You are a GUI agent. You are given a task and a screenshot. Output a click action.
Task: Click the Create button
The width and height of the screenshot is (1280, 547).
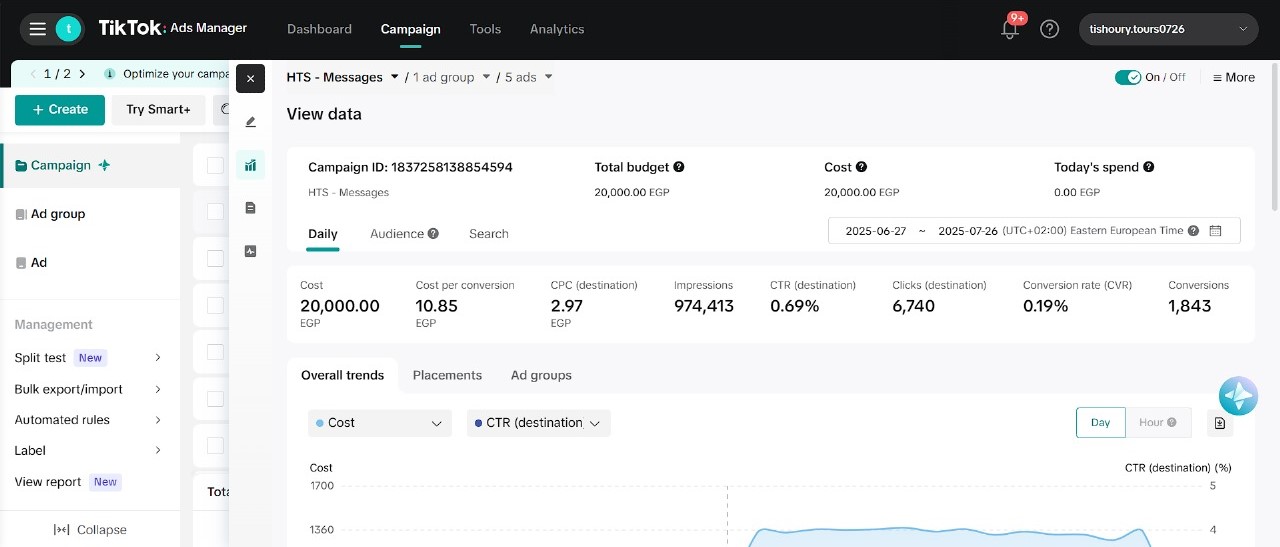(x=60, y=110)
